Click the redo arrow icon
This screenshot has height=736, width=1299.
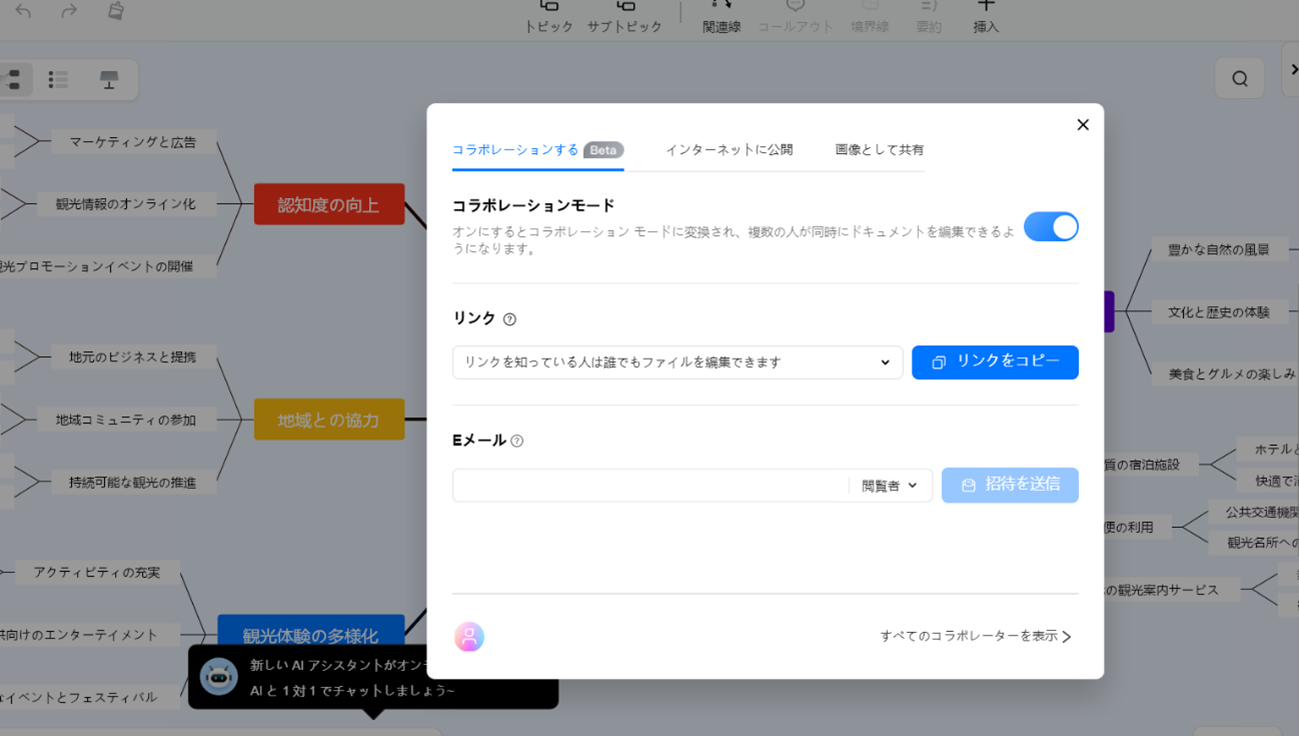[x=69, y=12]
